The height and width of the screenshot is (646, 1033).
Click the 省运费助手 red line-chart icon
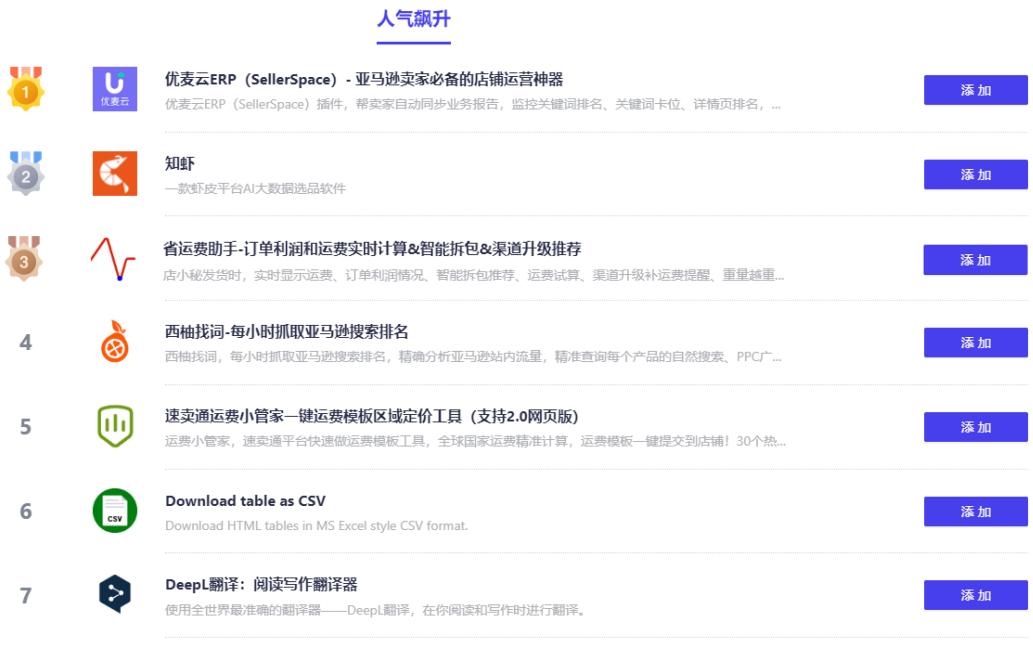(x=113, y=258)
